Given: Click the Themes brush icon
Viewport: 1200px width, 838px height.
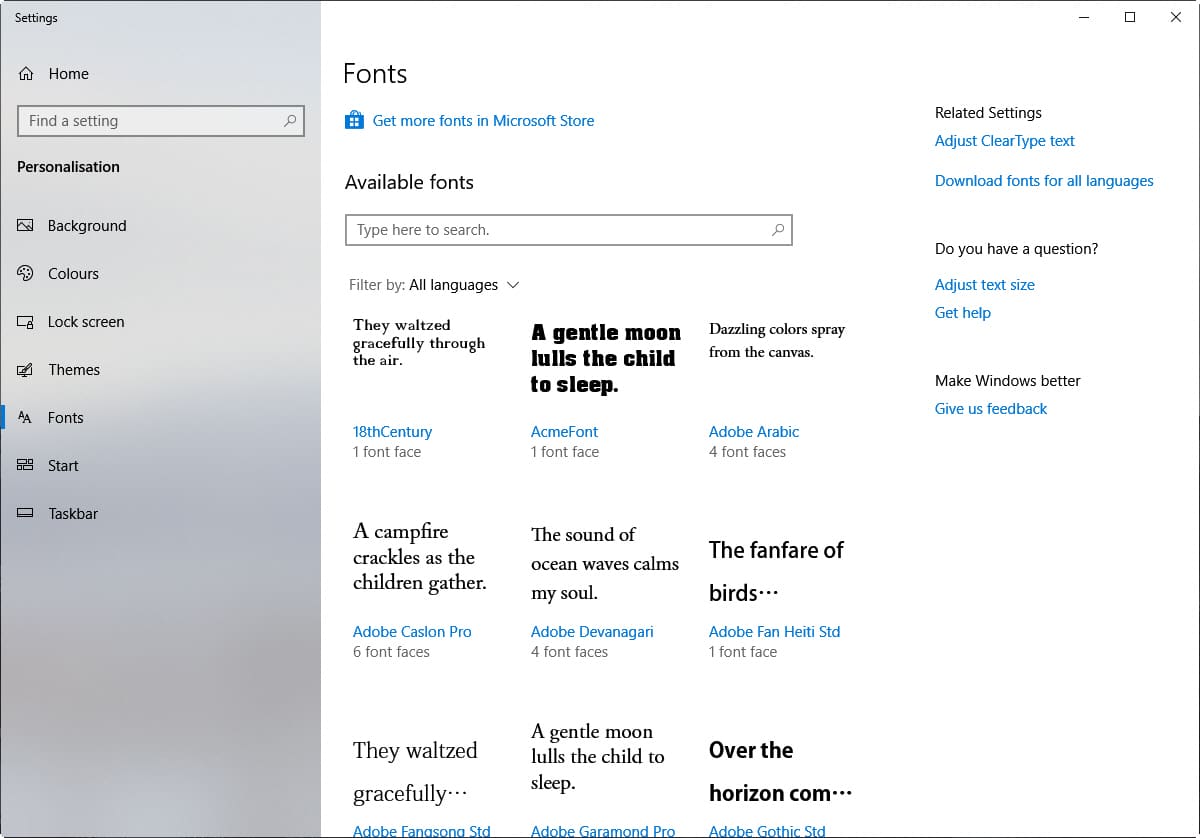Looking at the screenshot, I should point(26,370).
